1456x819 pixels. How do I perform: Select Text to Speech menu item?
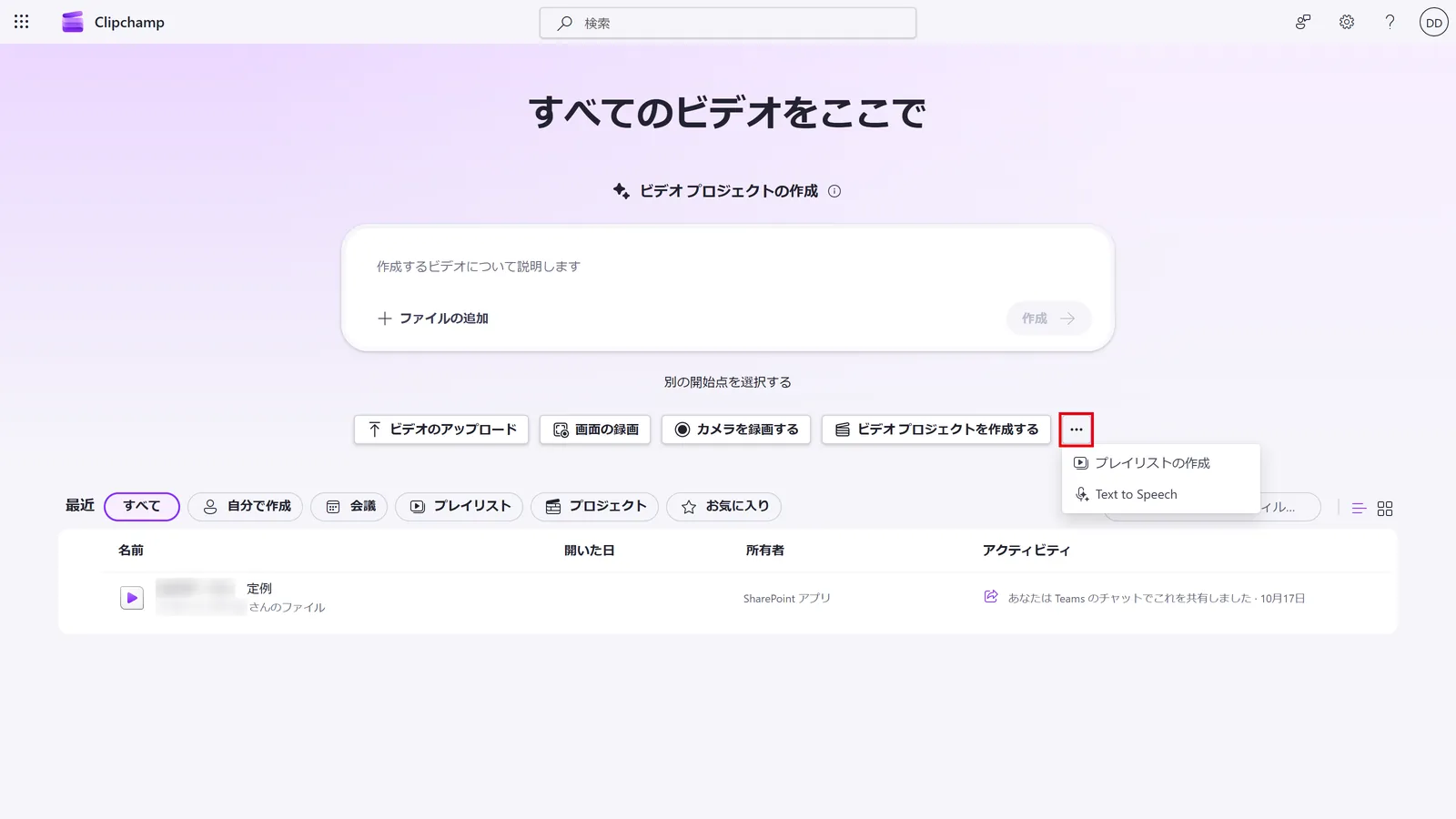coord(1161,494)
